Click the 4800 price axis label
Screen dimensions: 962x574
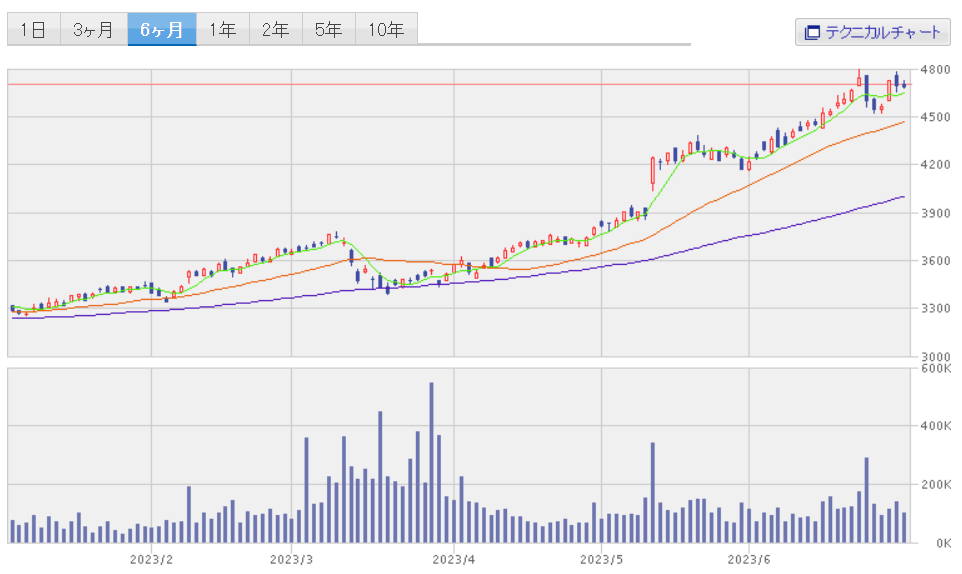coord(936,70)
